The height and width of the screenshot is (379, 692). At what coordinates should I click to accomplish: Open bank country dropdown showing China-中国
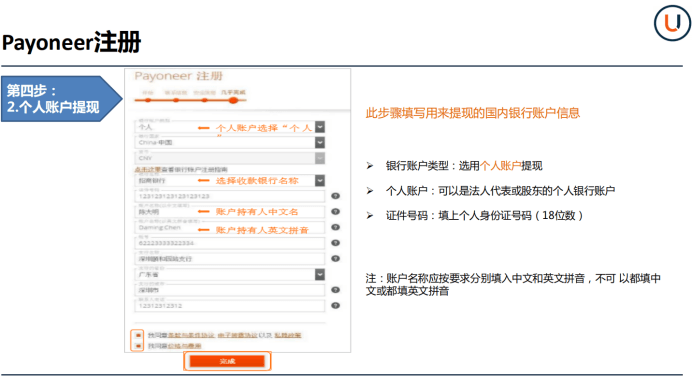(x=320, y=143)
